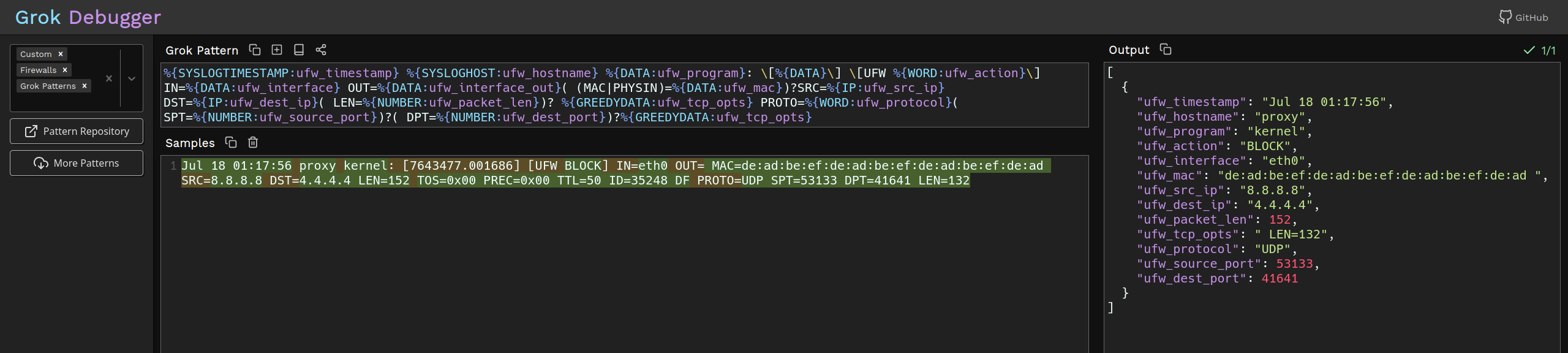Click the Output panel heading
Image resolution: width=1568 pixels, height=353 pixels.
[x=1129, y=50]
